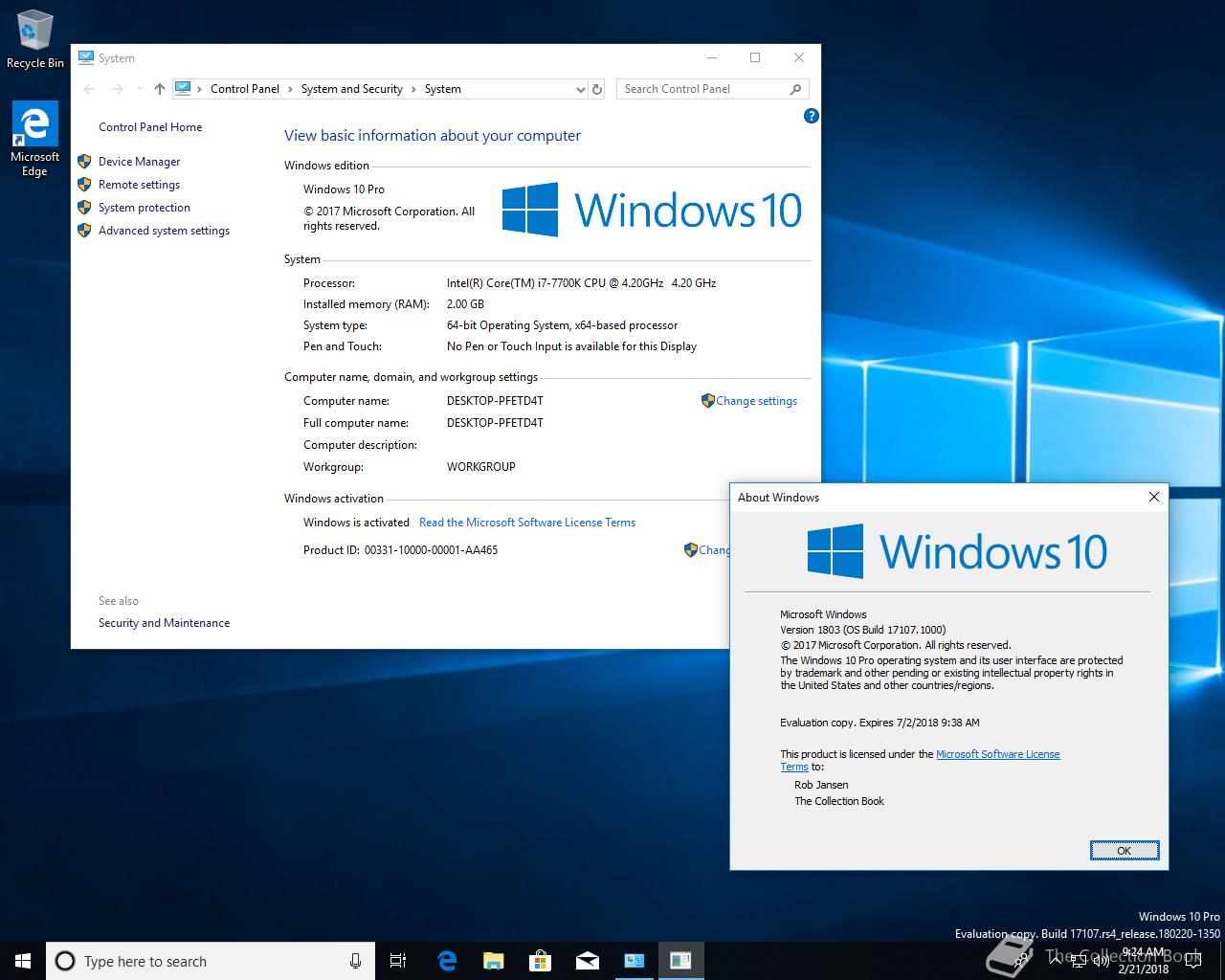The height and width of the screenshot is (980, 1225).
Task: Click the Search Control Panel field
Action: pyautogui.click(x=712, y=89)
